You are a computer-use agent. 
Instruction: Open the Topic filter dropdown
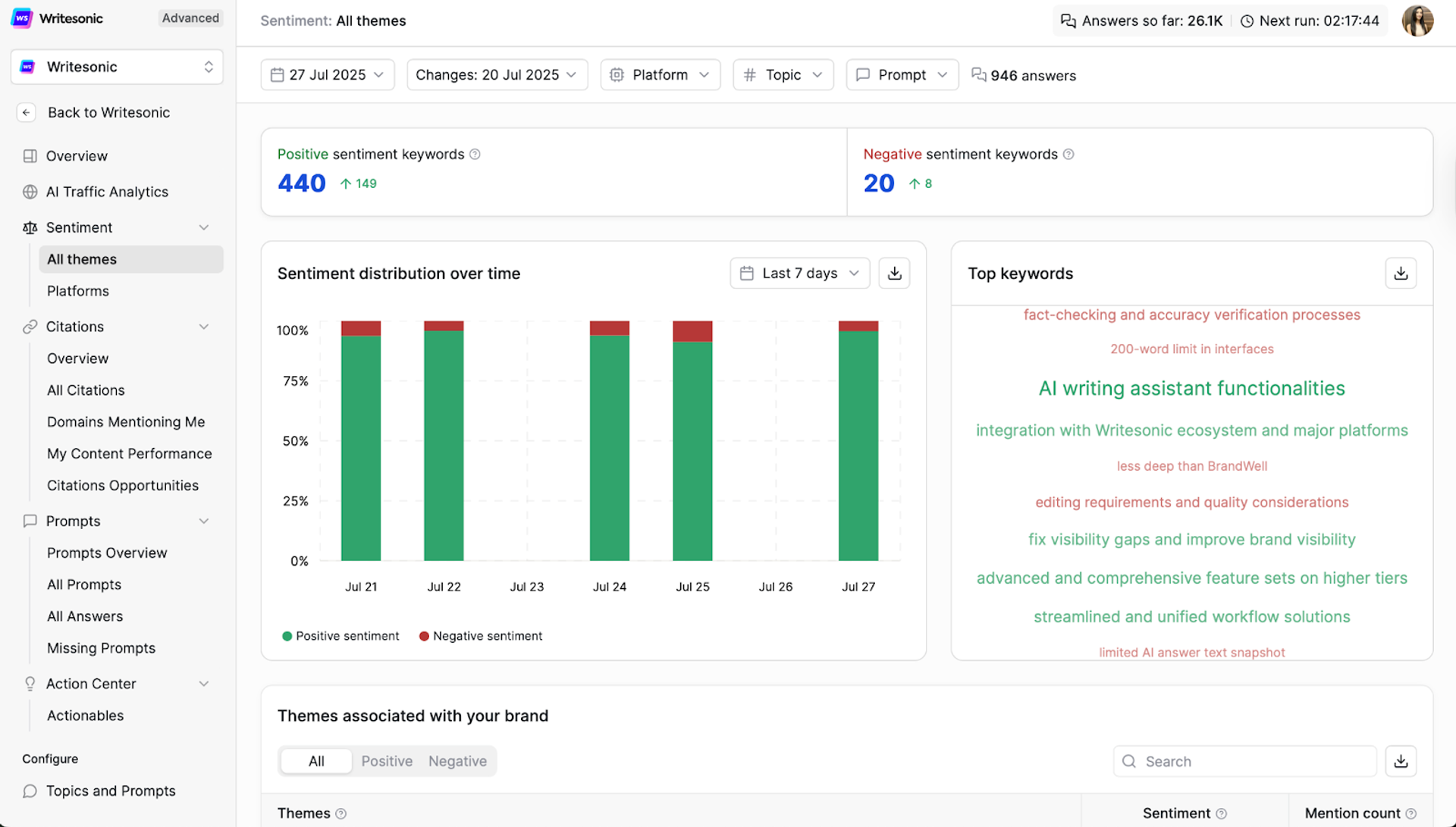[783, 75]
